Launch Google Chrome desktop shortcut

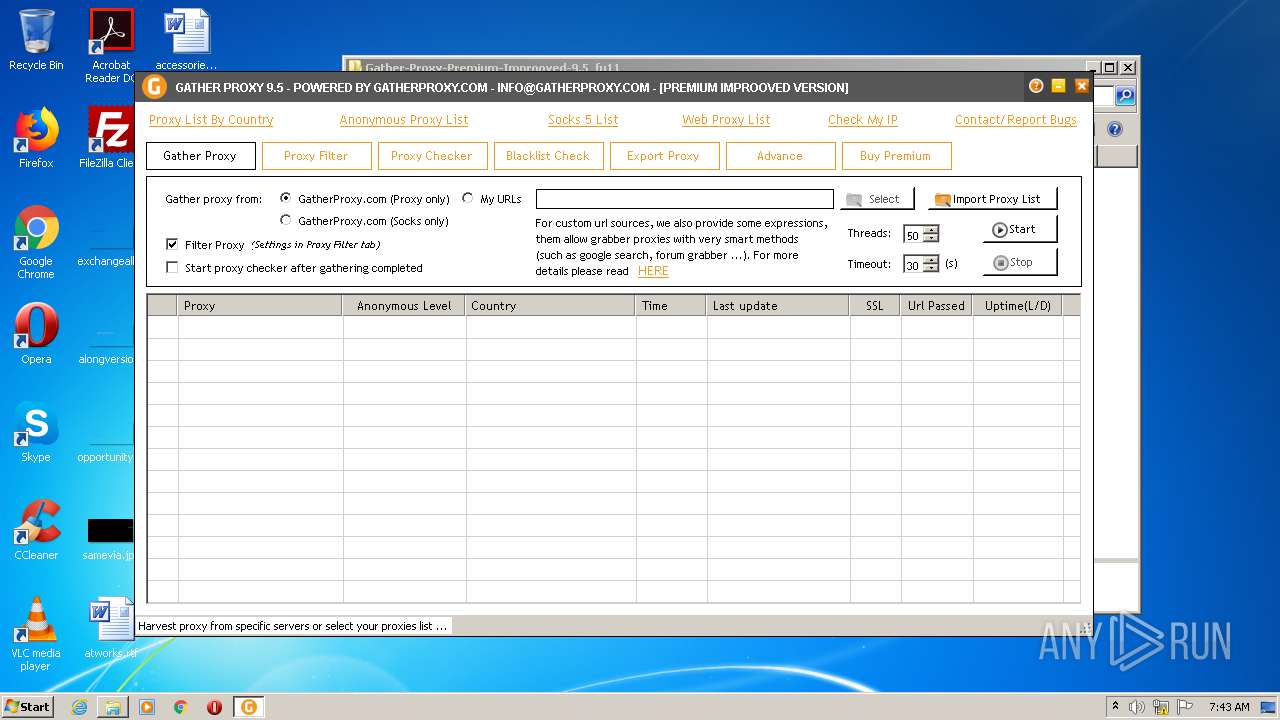36,242
